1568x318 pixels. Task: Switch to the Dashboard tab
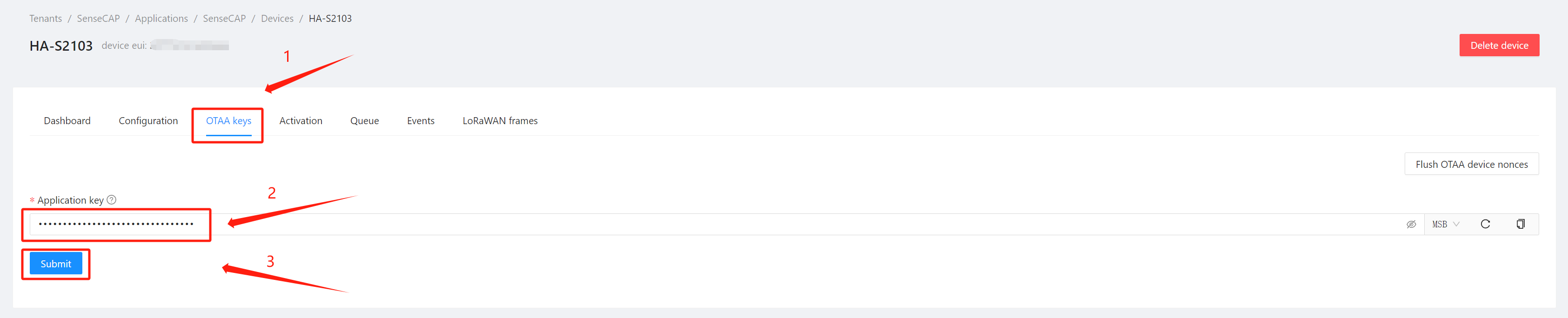tap(67, 120)
